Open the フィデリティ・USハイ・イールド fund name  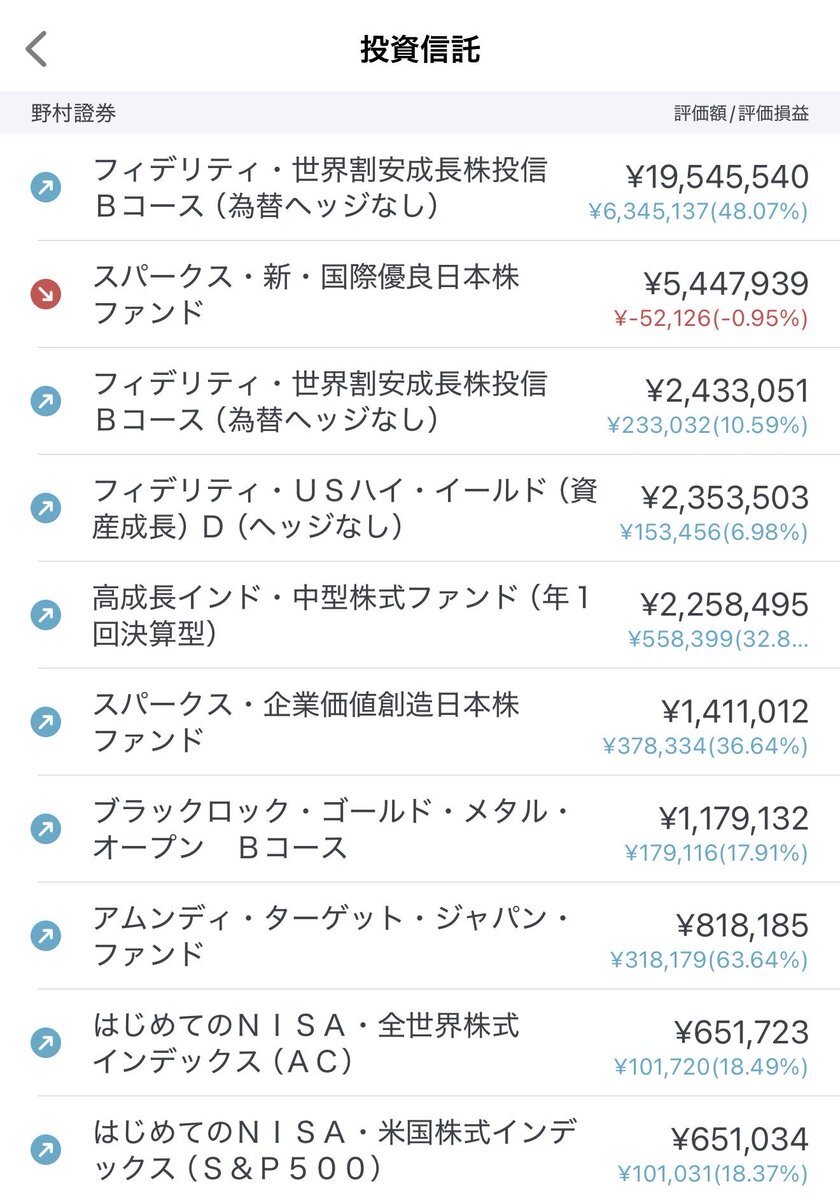[x=344, y=508]
